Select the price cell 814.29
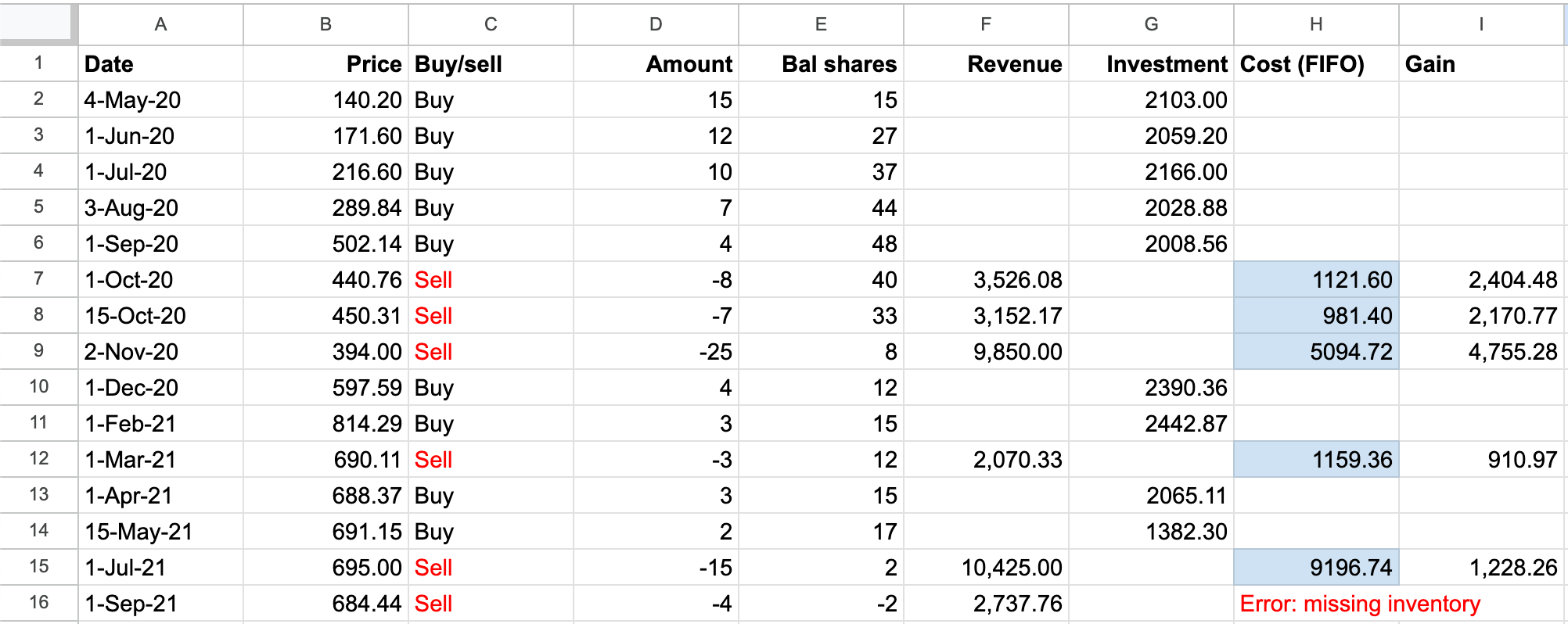 coord(325,424)
